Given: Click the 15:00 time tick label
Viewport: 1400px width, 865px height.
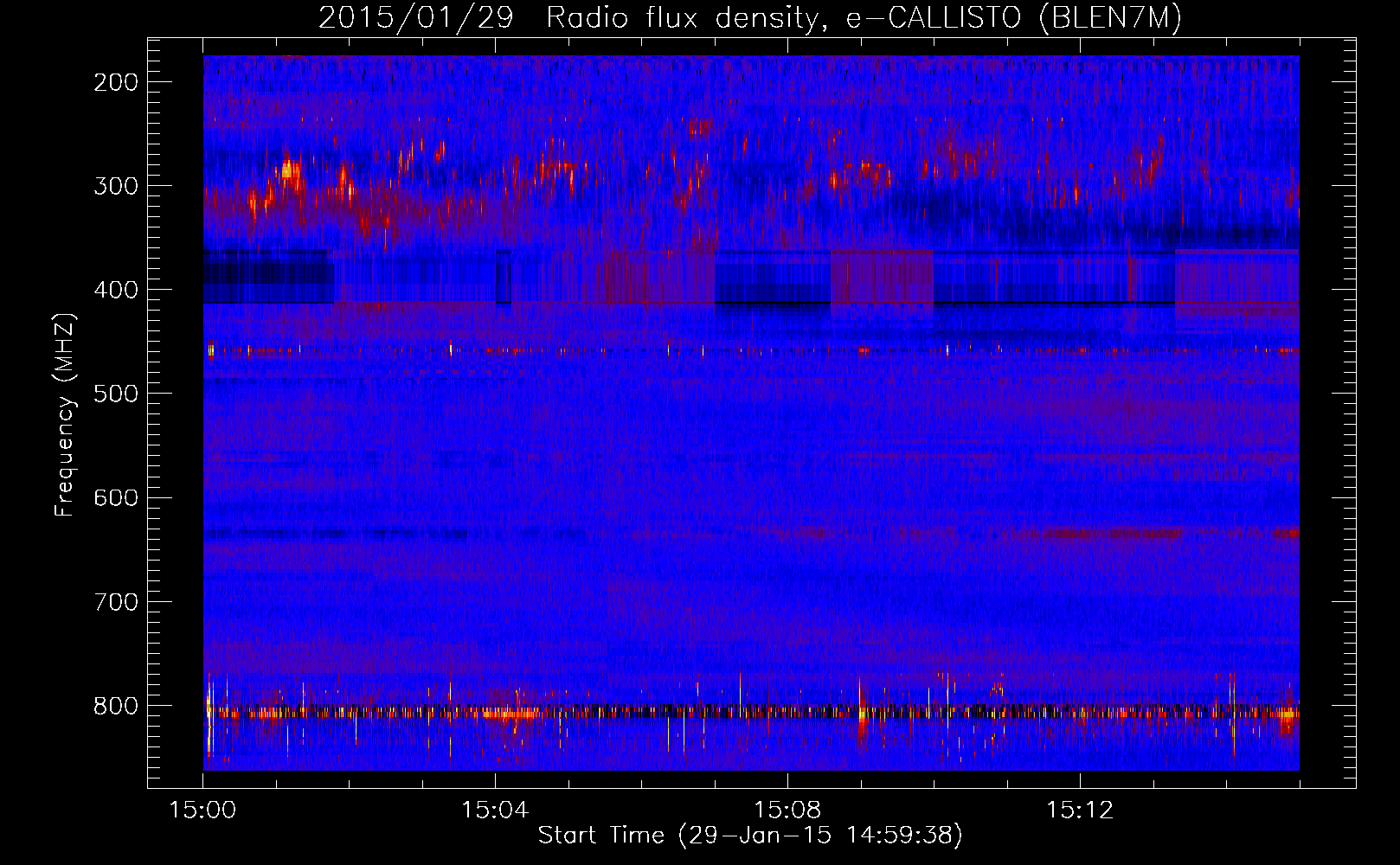Looking at the screenshot, I should coord(203,811).
